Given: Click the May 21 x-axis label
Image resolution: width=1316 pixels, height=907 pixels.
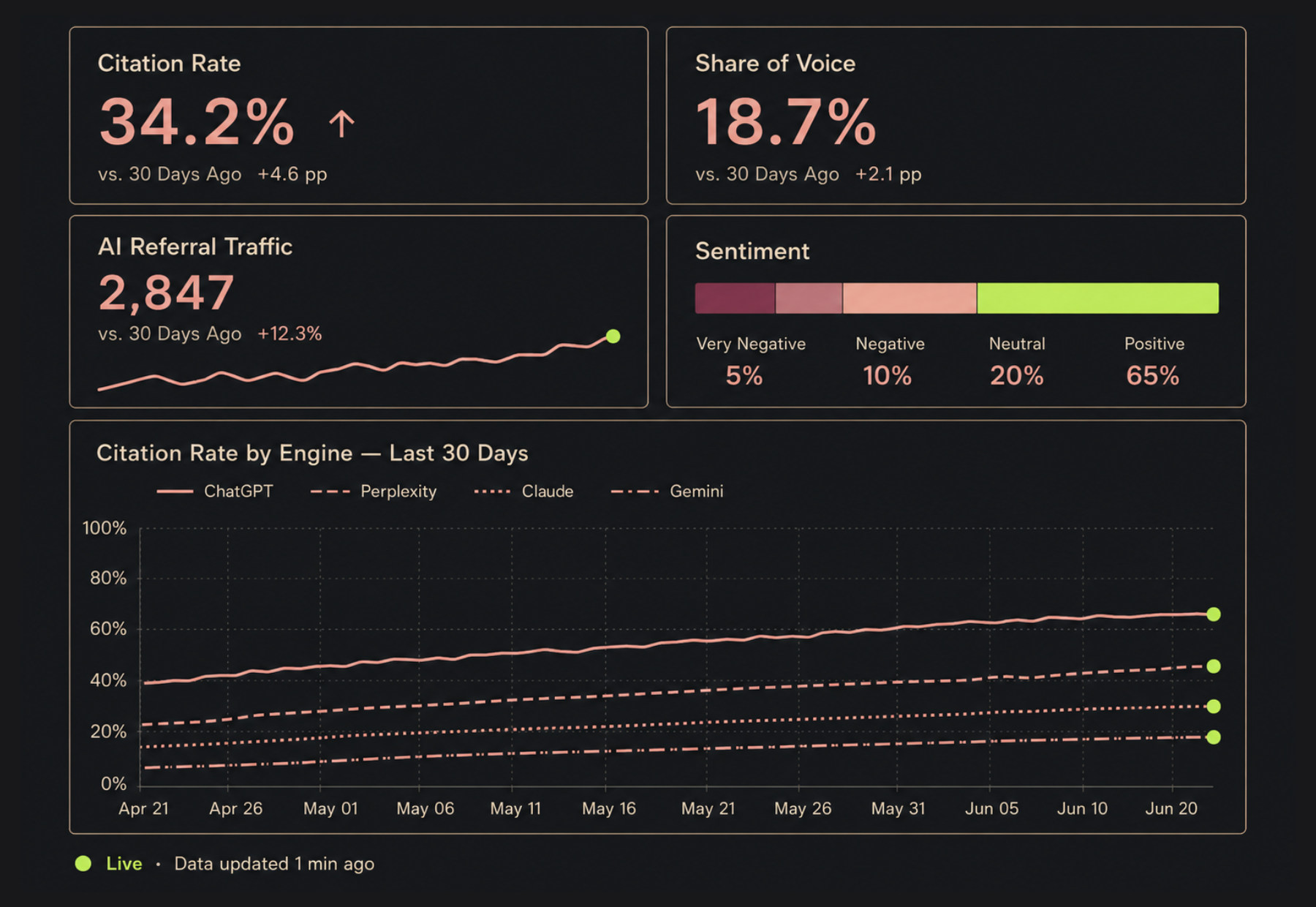Looking at the screenshot, I should [x=708, y=809].
